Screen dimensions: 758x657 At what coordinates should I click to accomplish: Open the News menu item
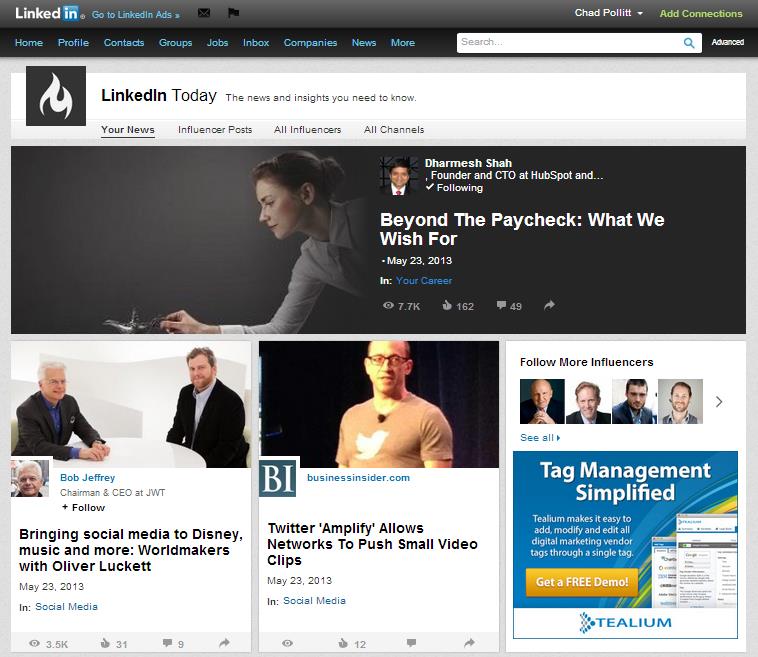(364, 43)
